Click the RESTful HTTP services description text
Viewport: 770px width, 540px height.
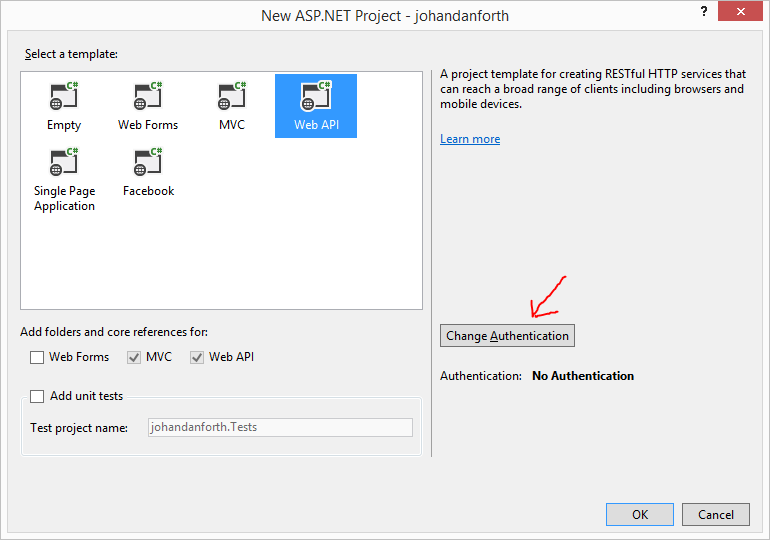pyautogui.click(x=593, y=89)
